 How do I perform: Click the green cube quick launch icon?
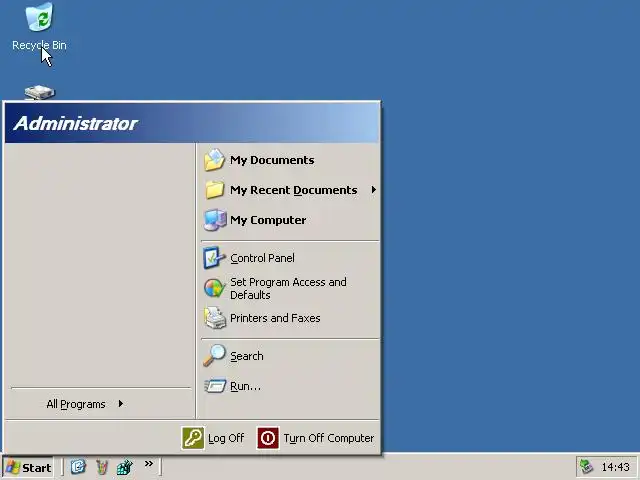(125, 467)
